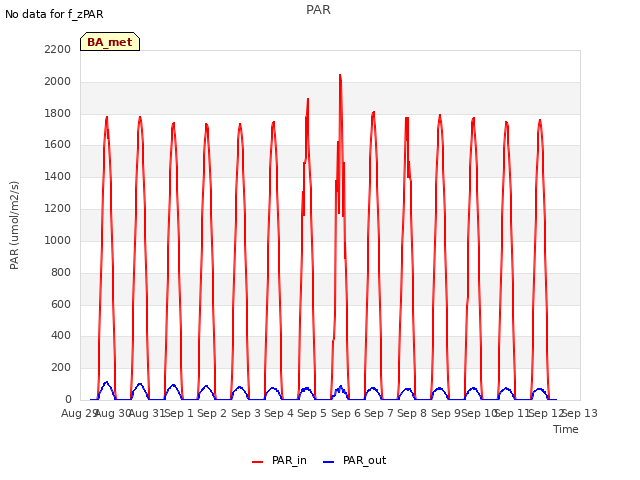Click the red PAR_in legend swatch
The width and height of the screenshot is (640, 480).
click(258, 462)
